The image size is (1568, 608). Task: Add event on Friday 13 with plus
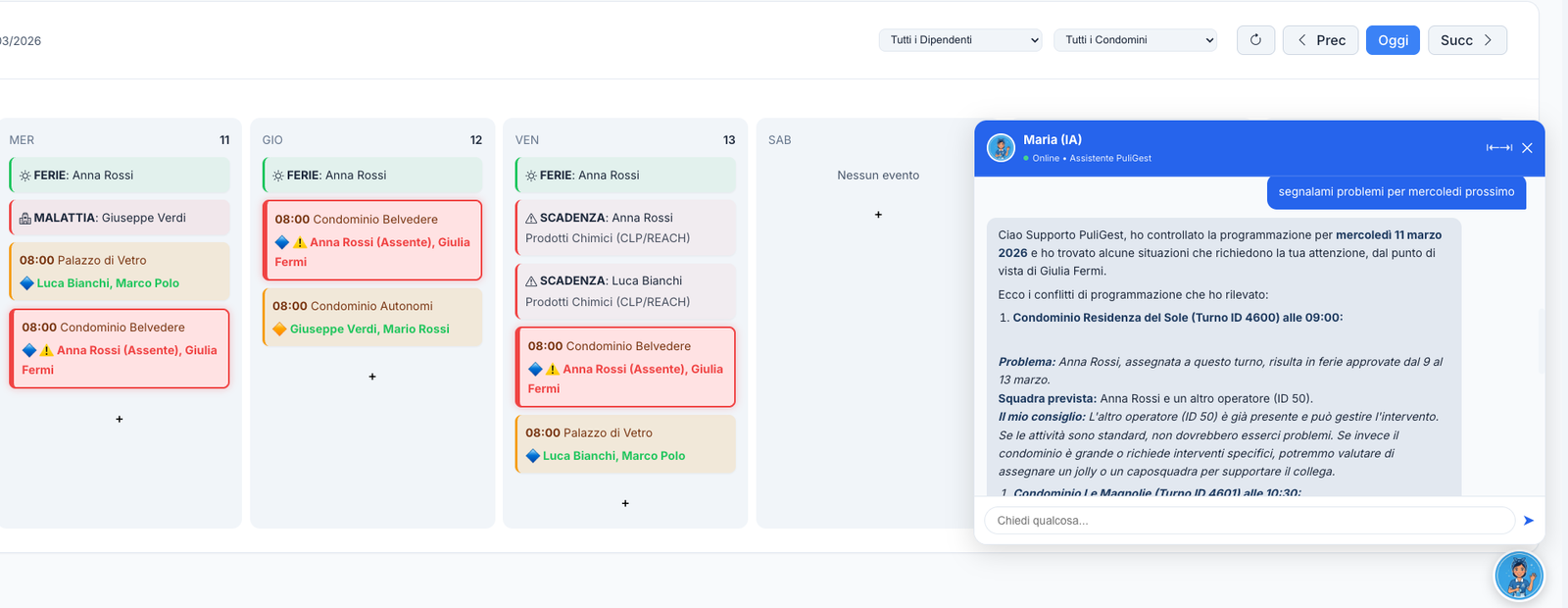(625, 503)
